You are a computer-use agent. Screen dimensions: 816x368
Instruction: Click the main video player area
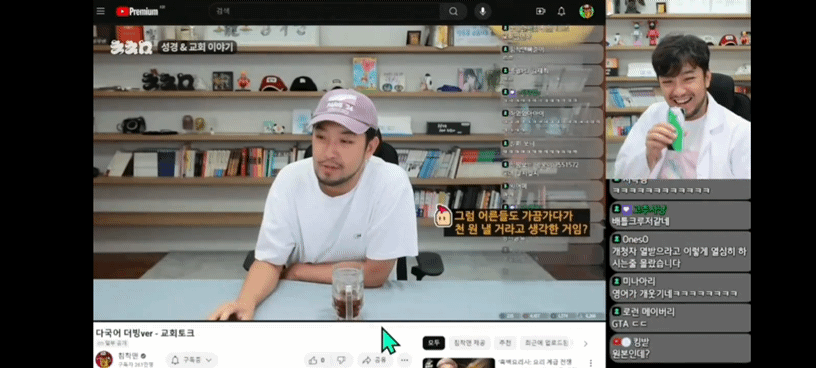click(x=349, y=172)
